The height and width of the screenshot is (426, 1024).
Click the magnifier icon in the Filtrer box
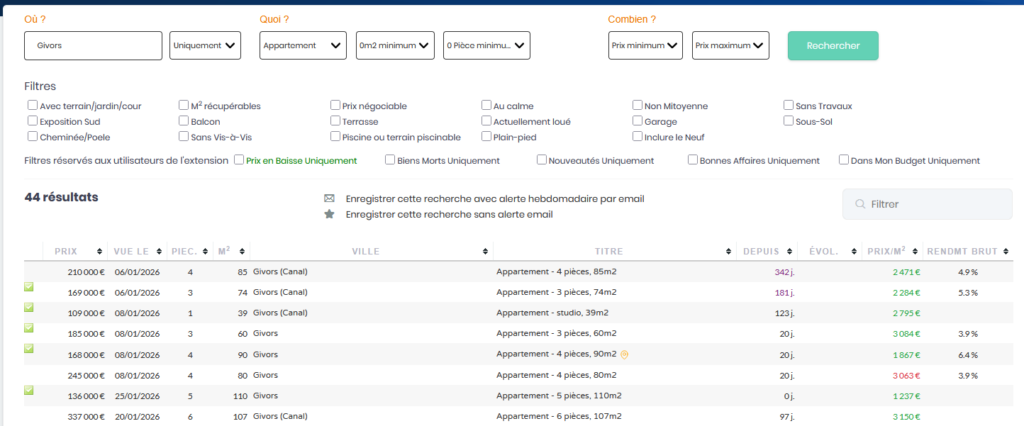(859, 204)
